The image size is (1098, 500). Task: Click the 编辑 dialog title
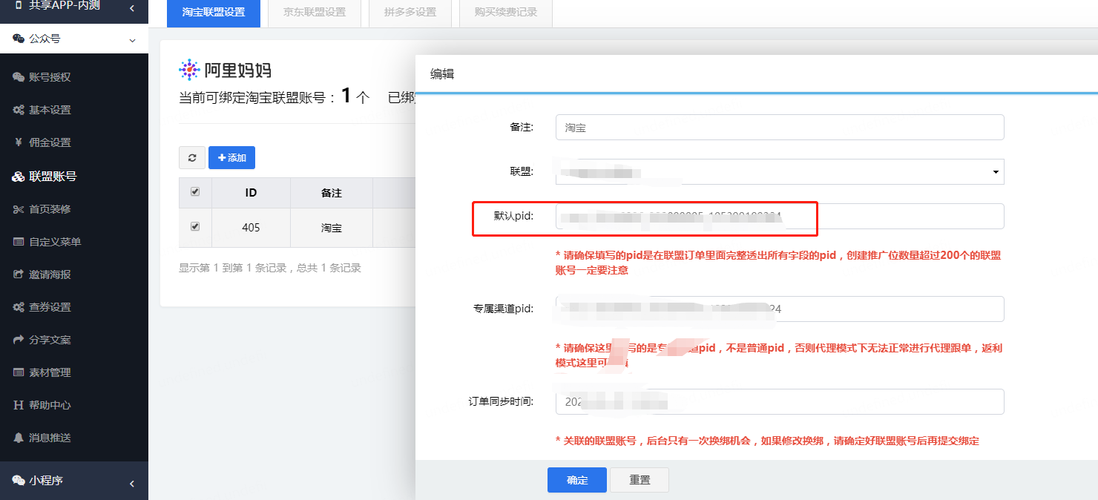tap(442, 74)
